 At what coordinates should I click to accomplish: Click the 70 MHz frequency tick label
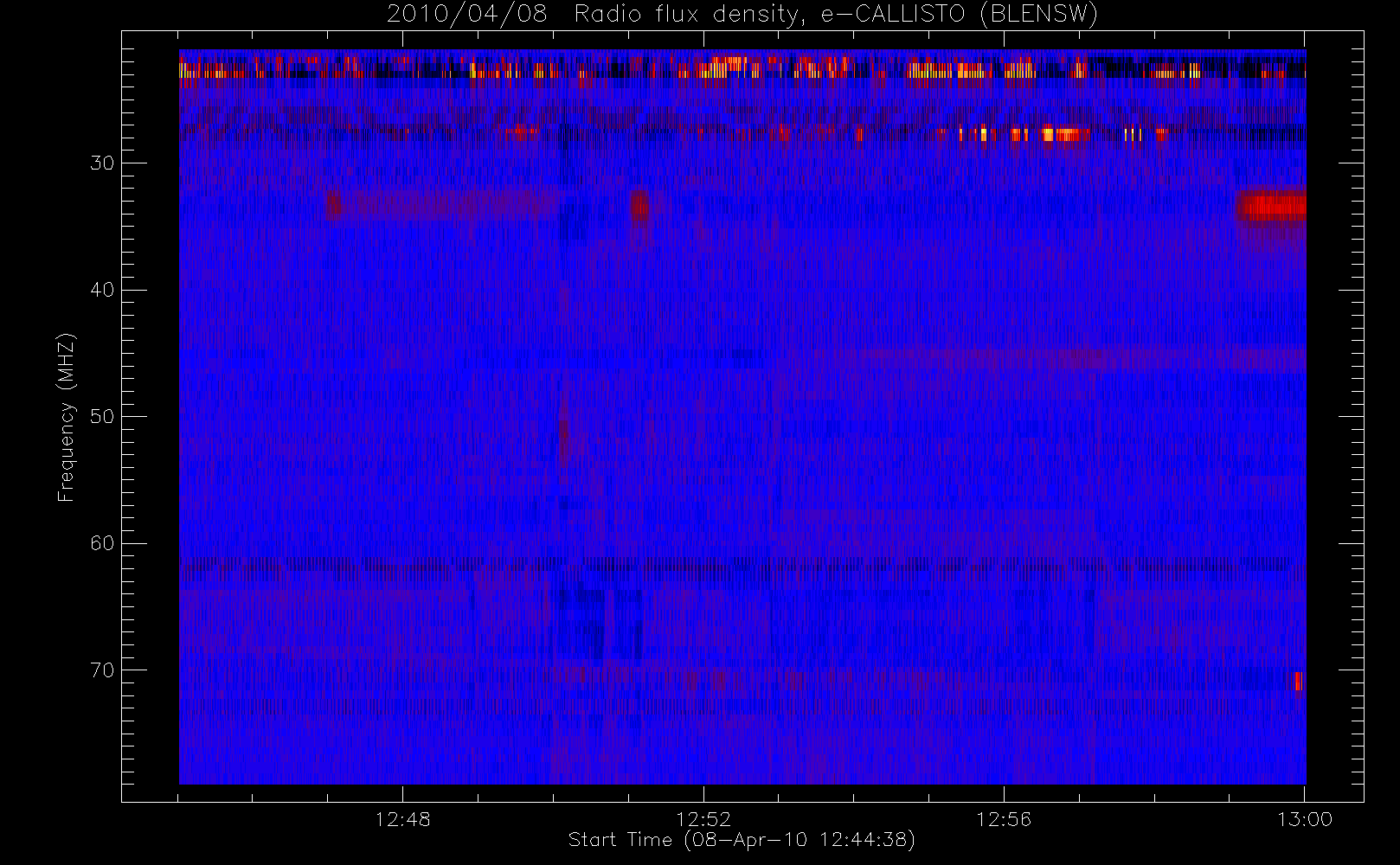pyautogui.click(x=102, y=670)
